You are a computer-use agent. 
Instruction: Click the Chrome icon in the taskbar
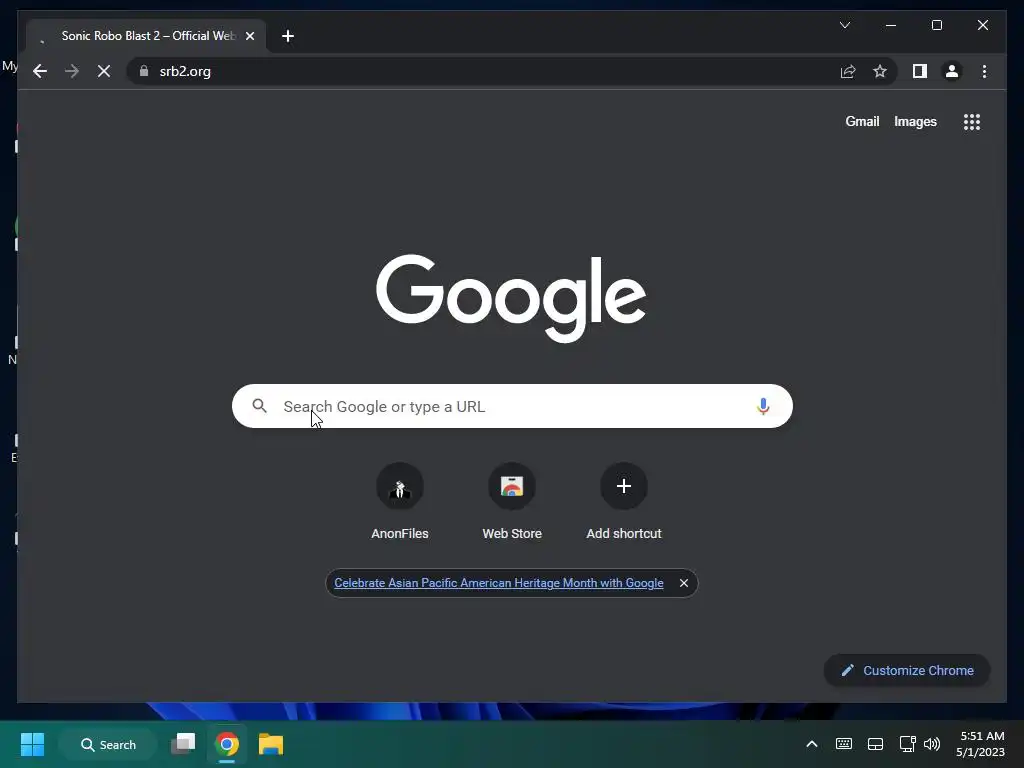227,744
